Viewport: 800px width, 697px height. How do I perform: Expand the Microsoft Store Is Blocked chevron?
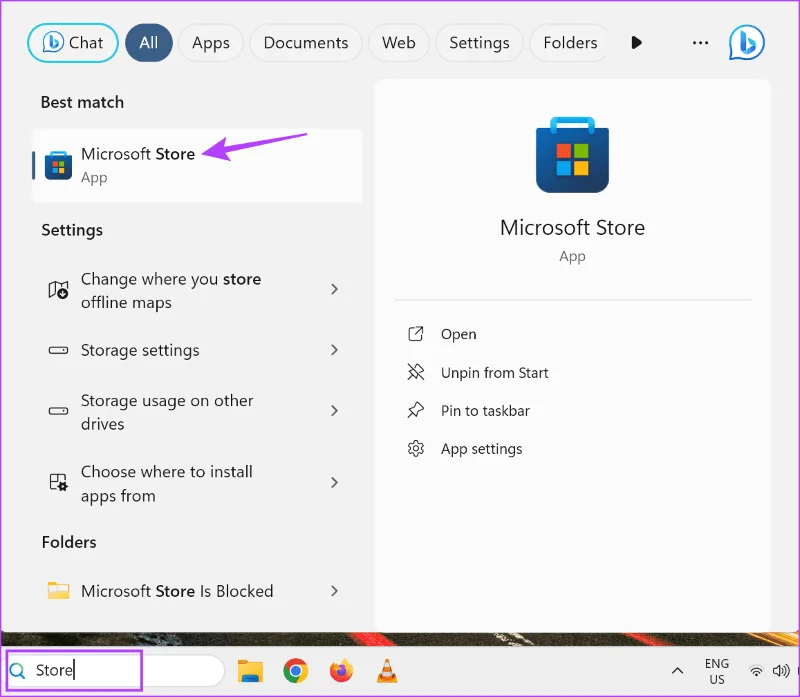coord(334,591)
